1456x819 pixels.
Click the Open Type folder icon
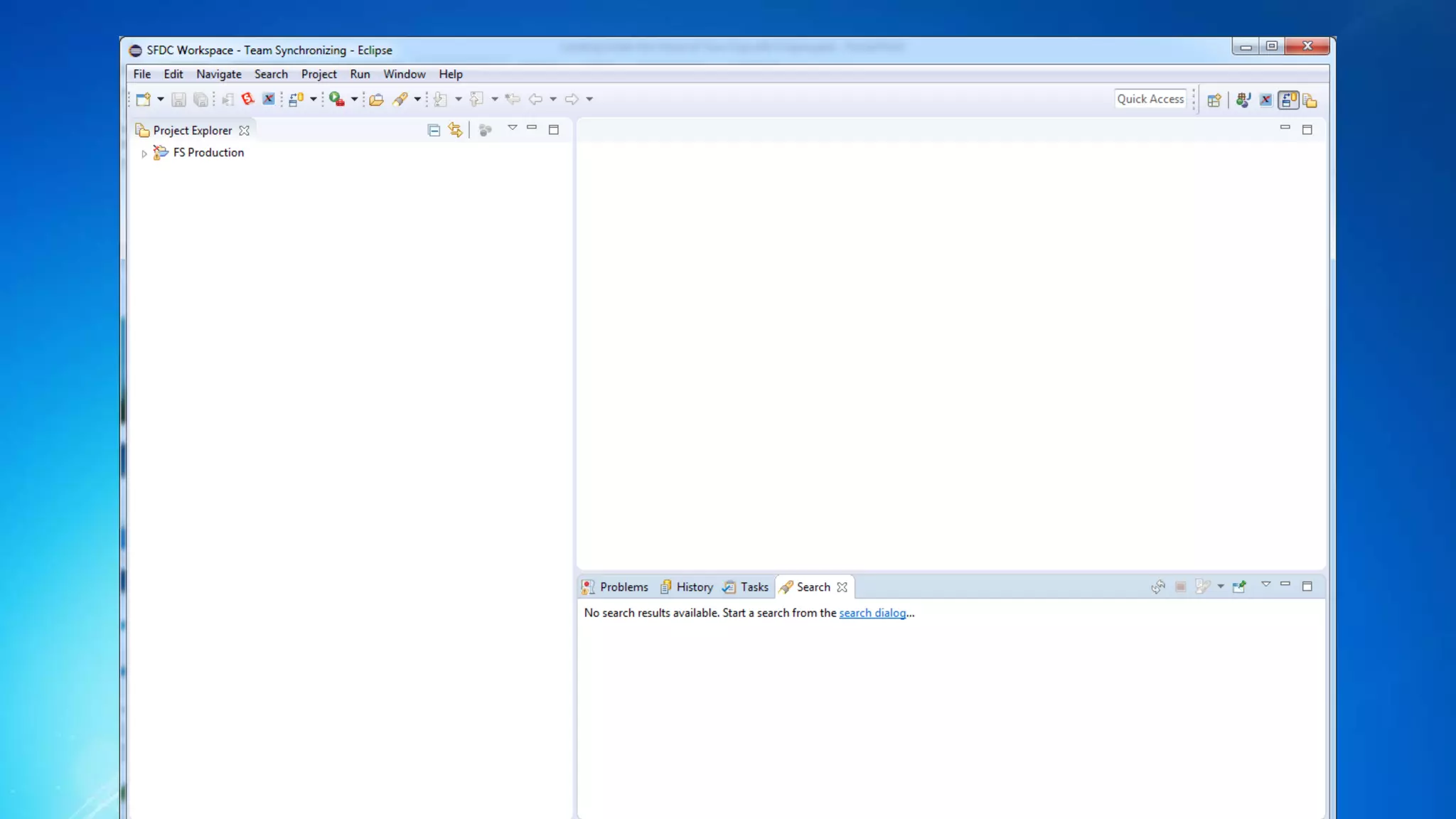click(376, 100)
